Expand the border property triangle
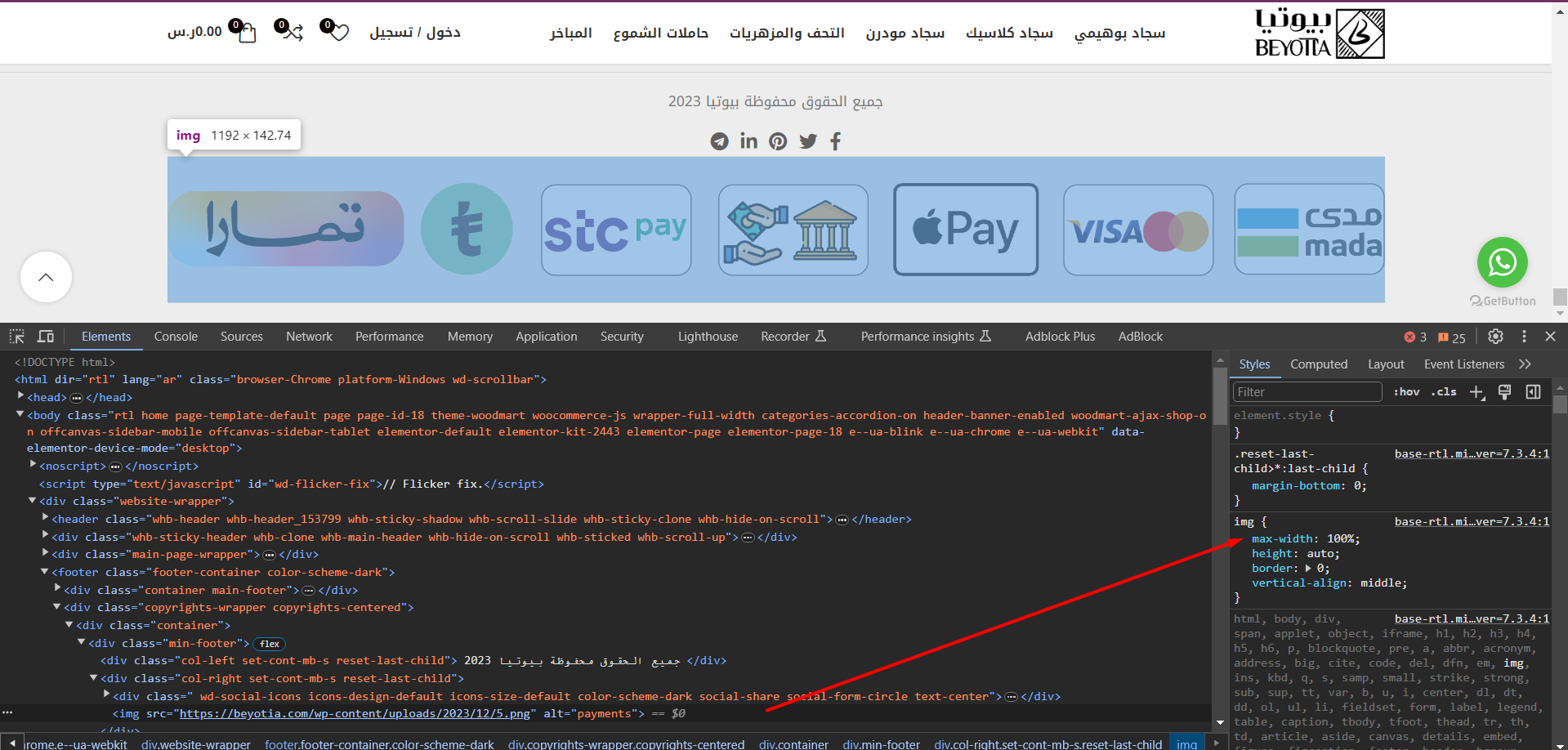The width and height of the screenshot is (1568, 750). [x=1308, y=569]
